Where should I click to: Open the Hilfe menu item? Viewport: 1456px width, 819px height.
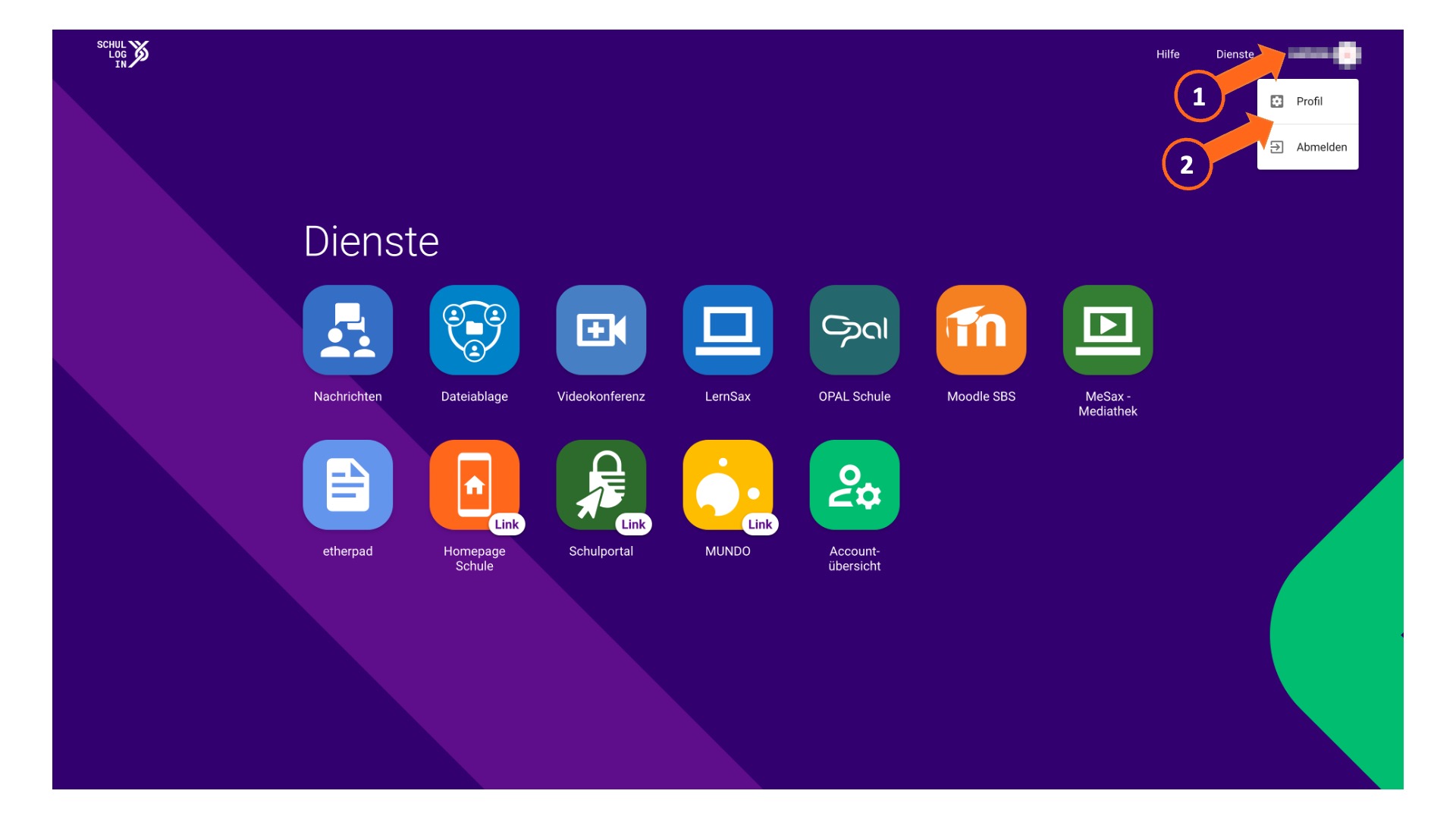(x=1168, y=55)
